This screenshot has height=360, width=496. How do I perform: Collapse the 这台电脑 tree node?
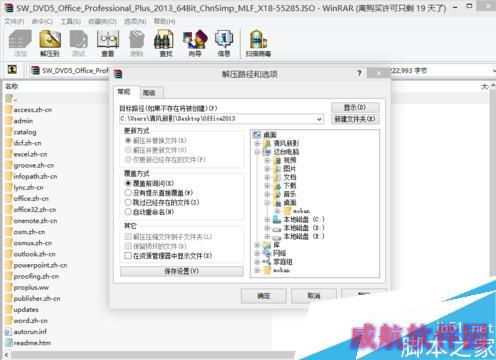pos(257,152)
